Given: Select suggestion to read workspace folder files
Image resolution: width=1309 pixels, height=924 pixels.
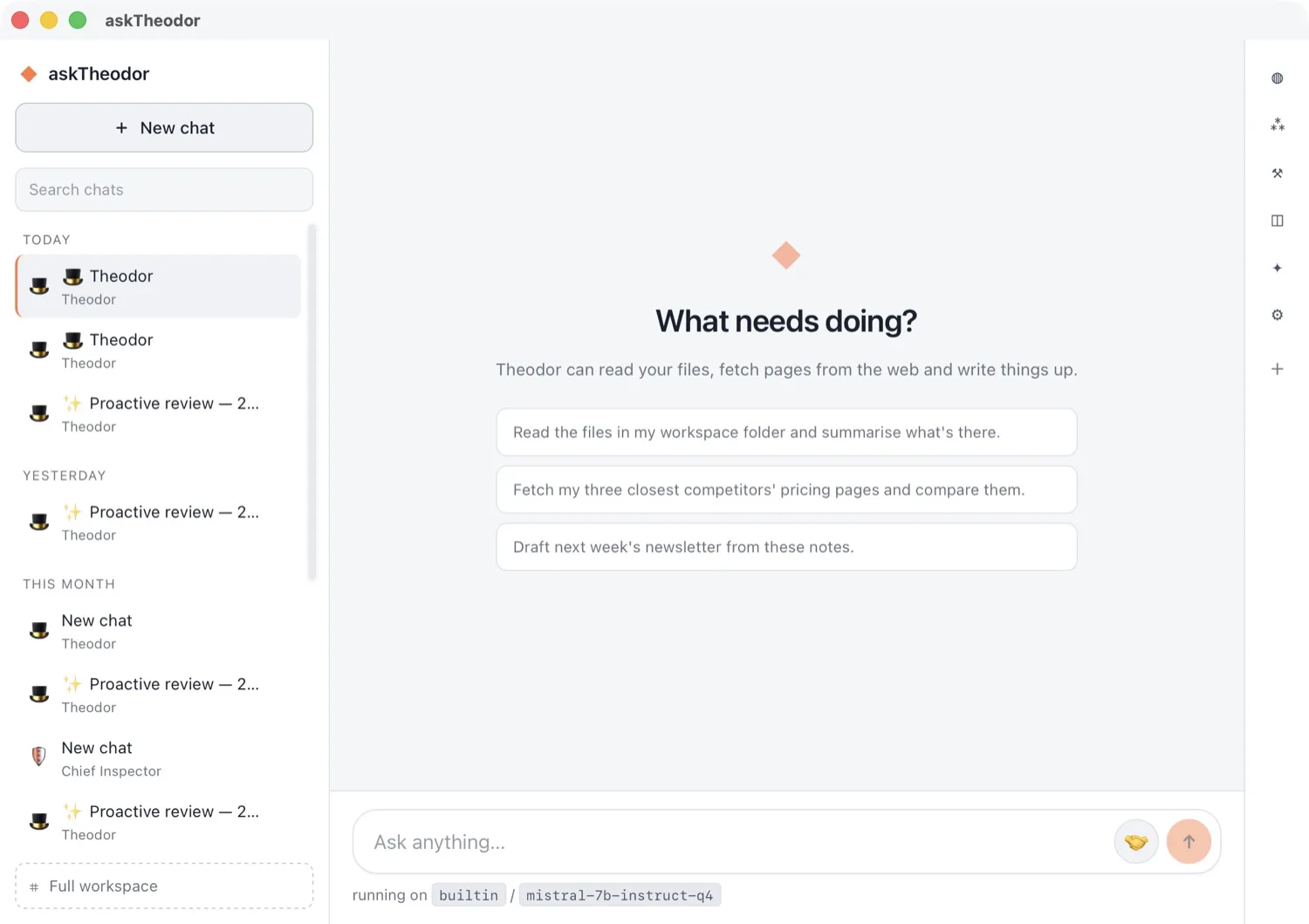Looking at the screenshot, I should pos(786,432).
